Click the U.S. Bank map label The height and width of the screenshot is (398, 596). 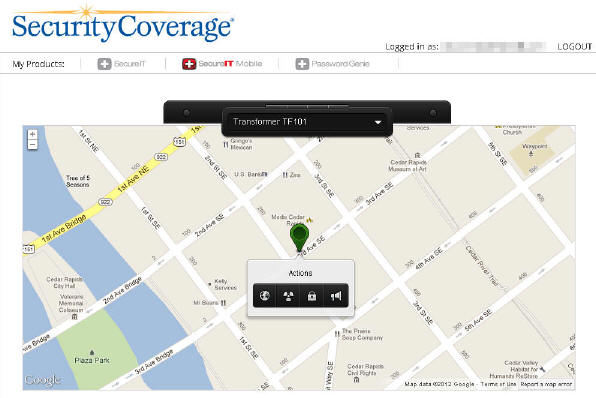point(248,174)
